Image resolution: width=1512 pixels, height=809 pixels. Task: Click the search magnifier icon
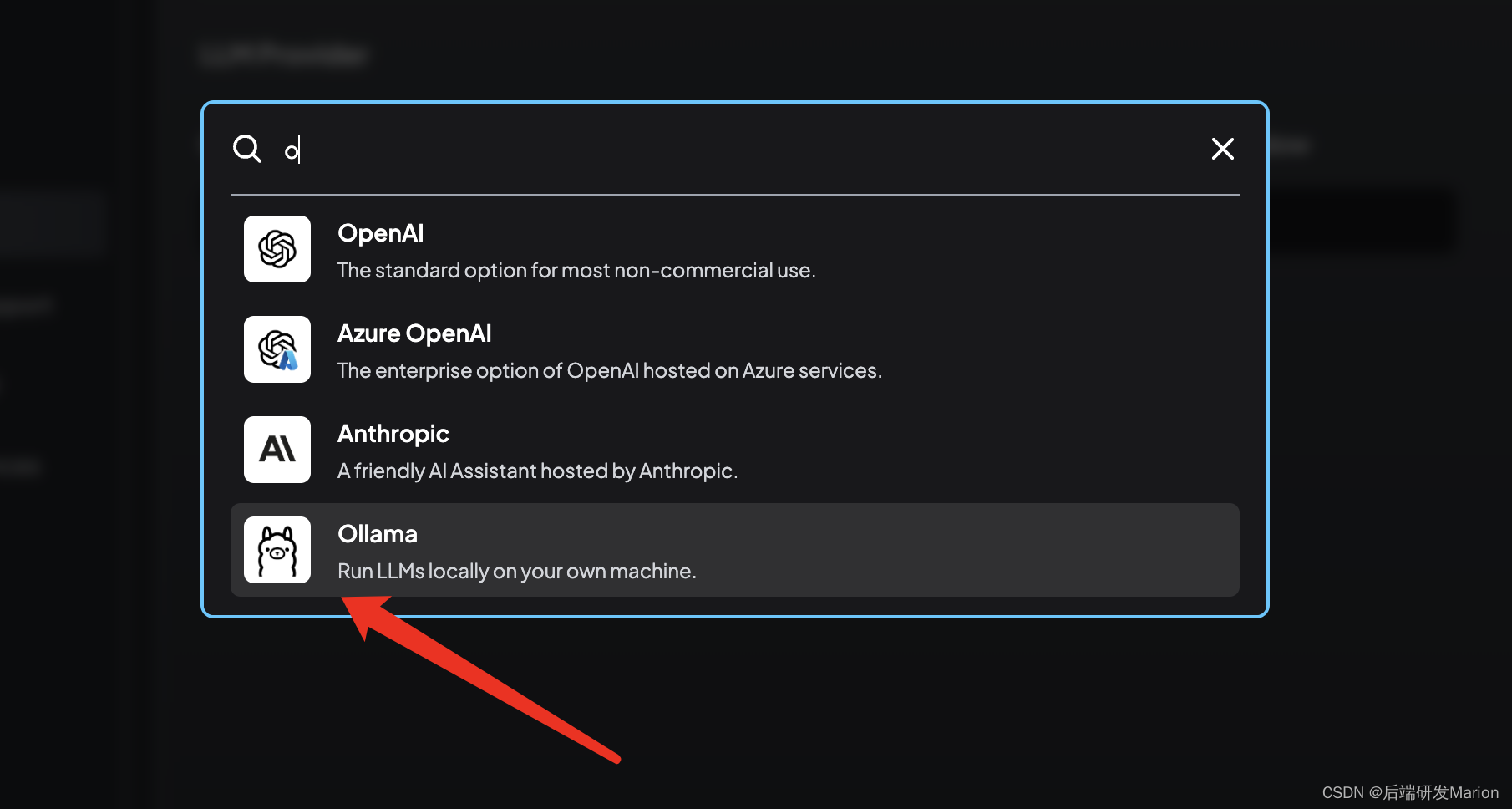(246, 149)
